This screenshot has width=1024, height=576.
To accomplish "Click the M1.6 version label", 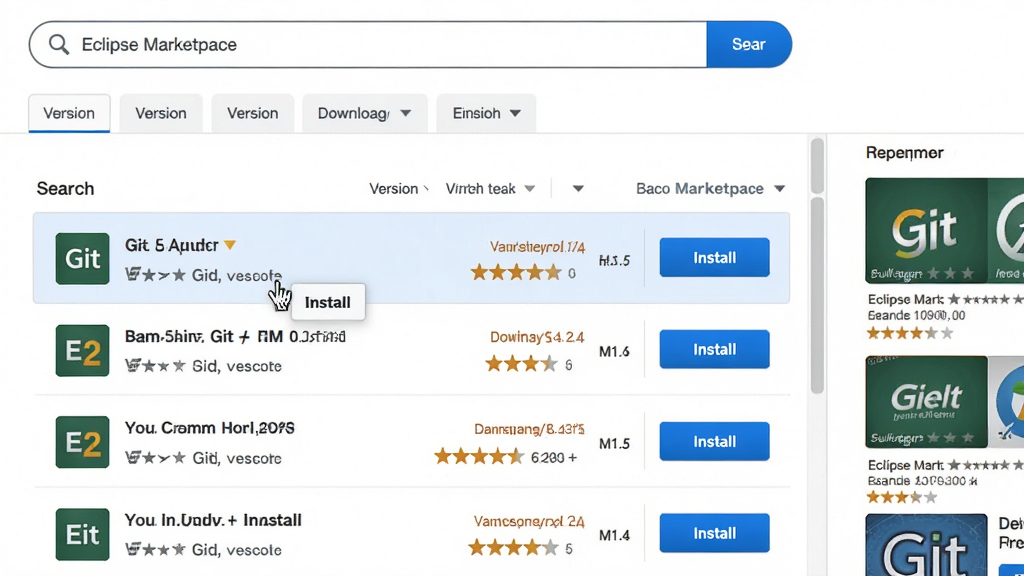I will [x=615, y=351].
